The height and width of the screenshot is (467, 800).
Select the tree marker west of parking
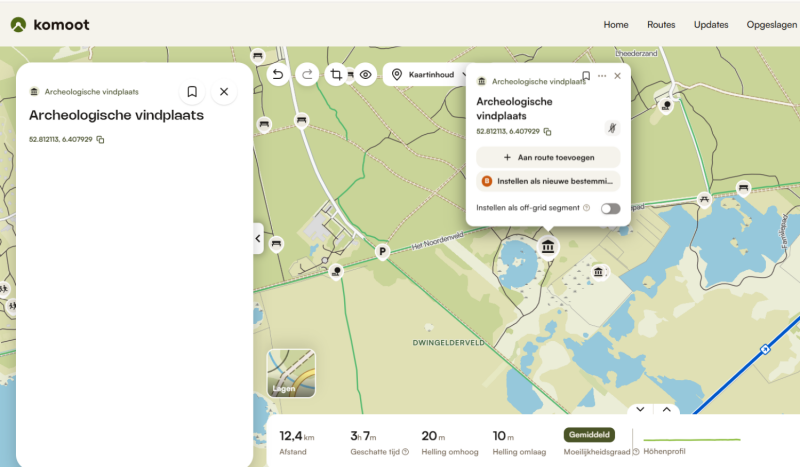tap(336, 271)
